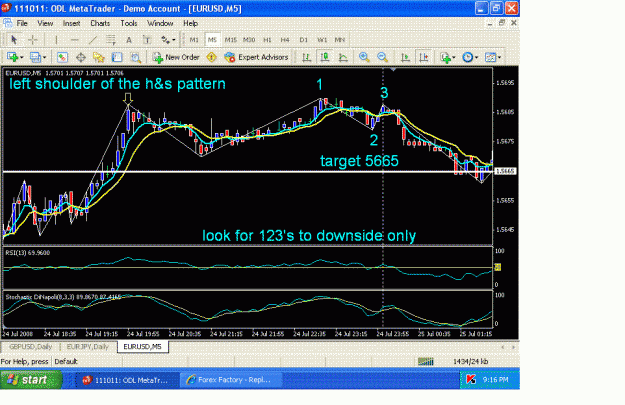Toggle the Navigator window icon
The height and width of the screenshot is (405, 625).
pos(98,57)
